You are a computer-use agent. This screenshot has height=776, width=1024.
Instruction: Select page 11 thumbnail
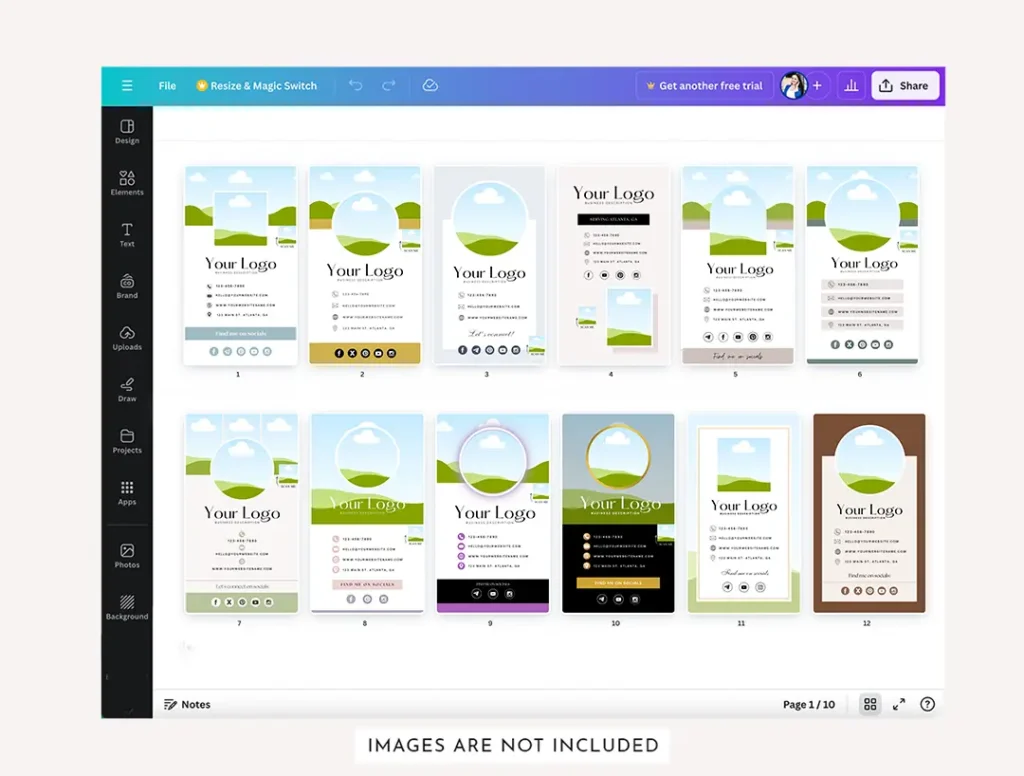(x=744, y=513)
